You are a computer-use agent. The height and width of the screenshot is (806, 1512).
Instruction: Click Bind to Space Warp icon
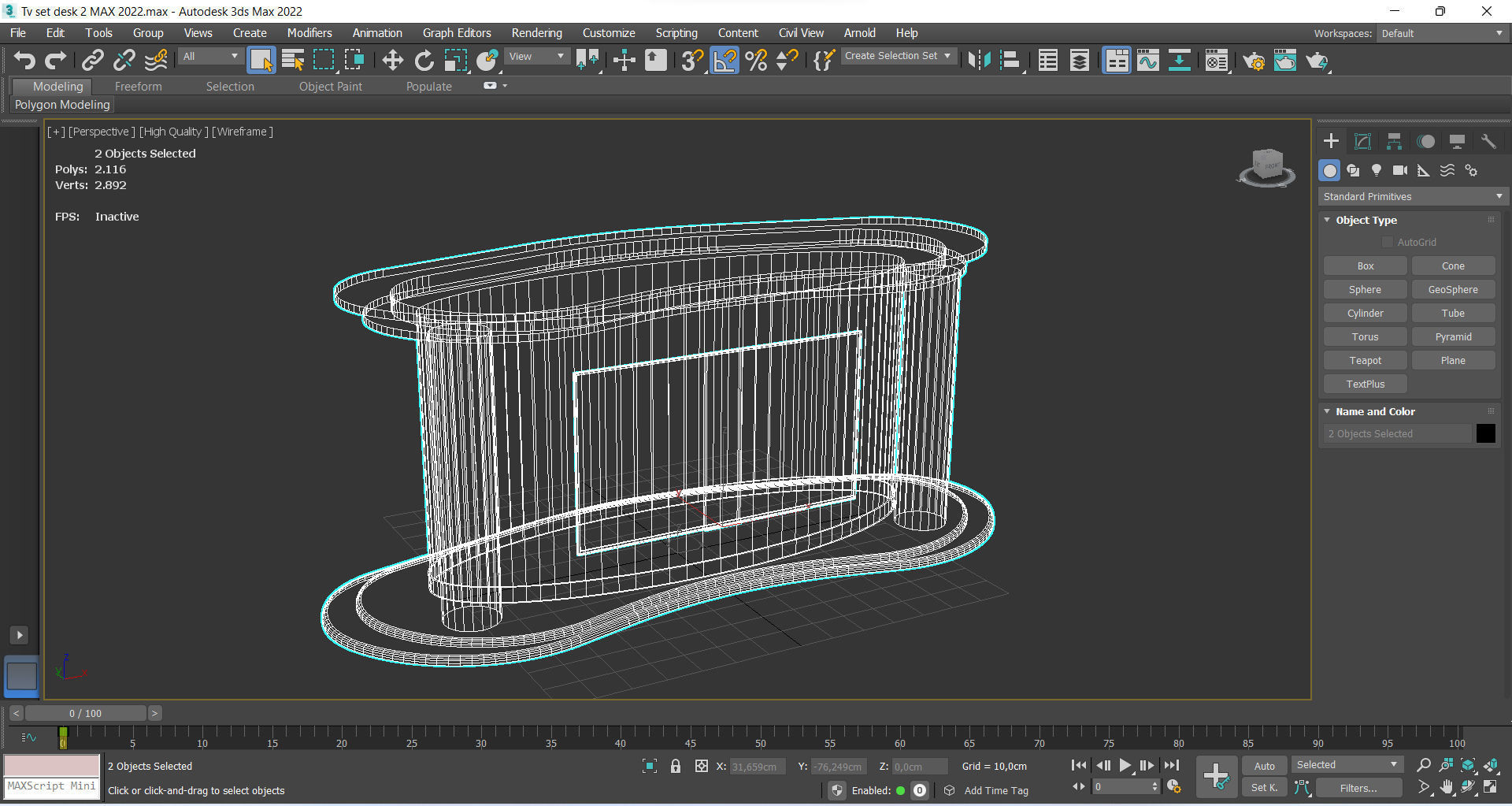tap(156, 61)
